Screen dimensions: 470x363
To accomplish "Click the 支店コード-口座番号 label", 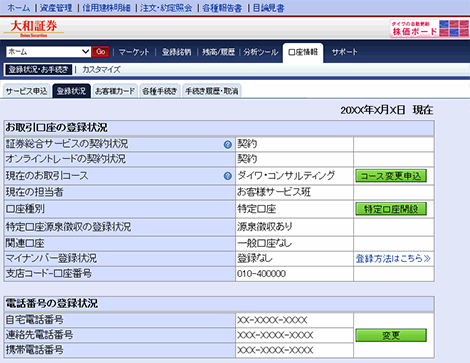I will (x=49, y=273).
